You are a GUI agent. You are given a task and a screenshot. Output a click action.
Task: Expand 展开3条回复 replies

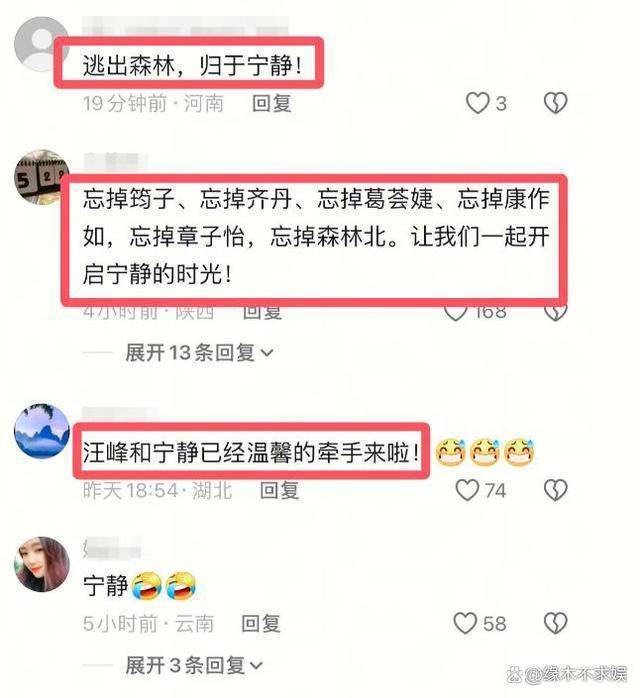(x=194, y=666)
